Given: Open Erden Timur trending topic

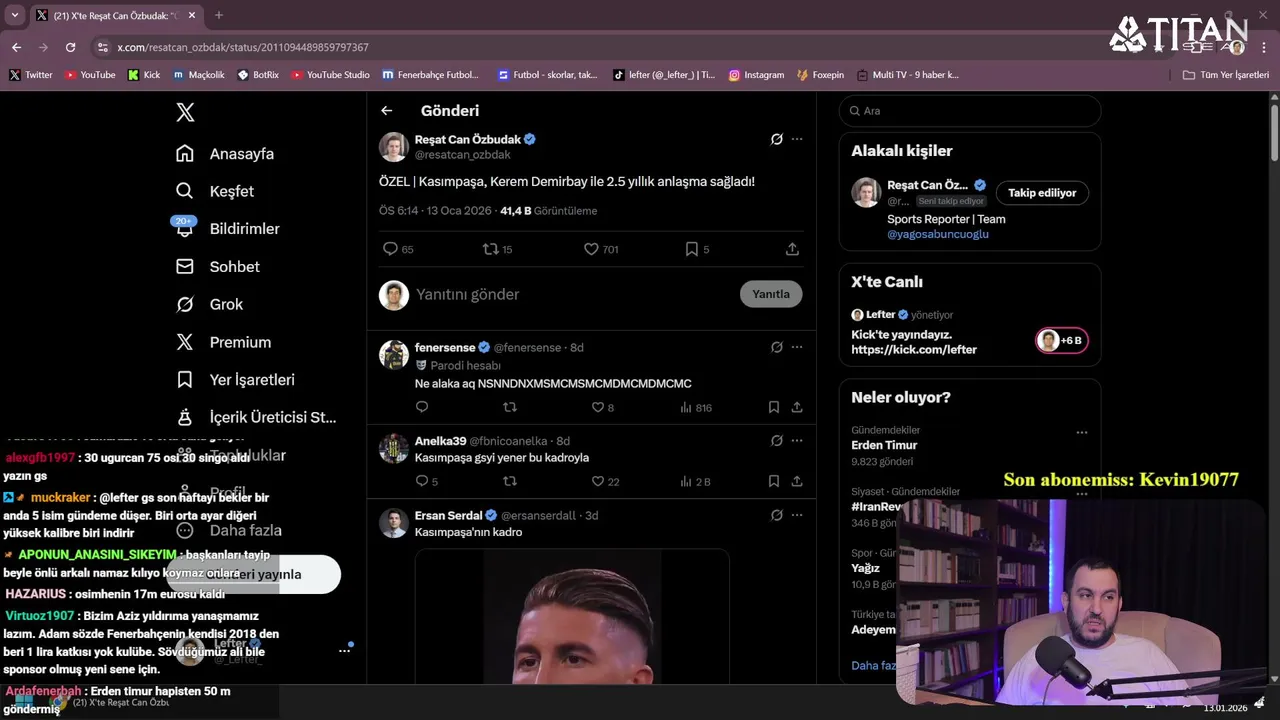Looking at the screenshot, I should tap(884, 445).
